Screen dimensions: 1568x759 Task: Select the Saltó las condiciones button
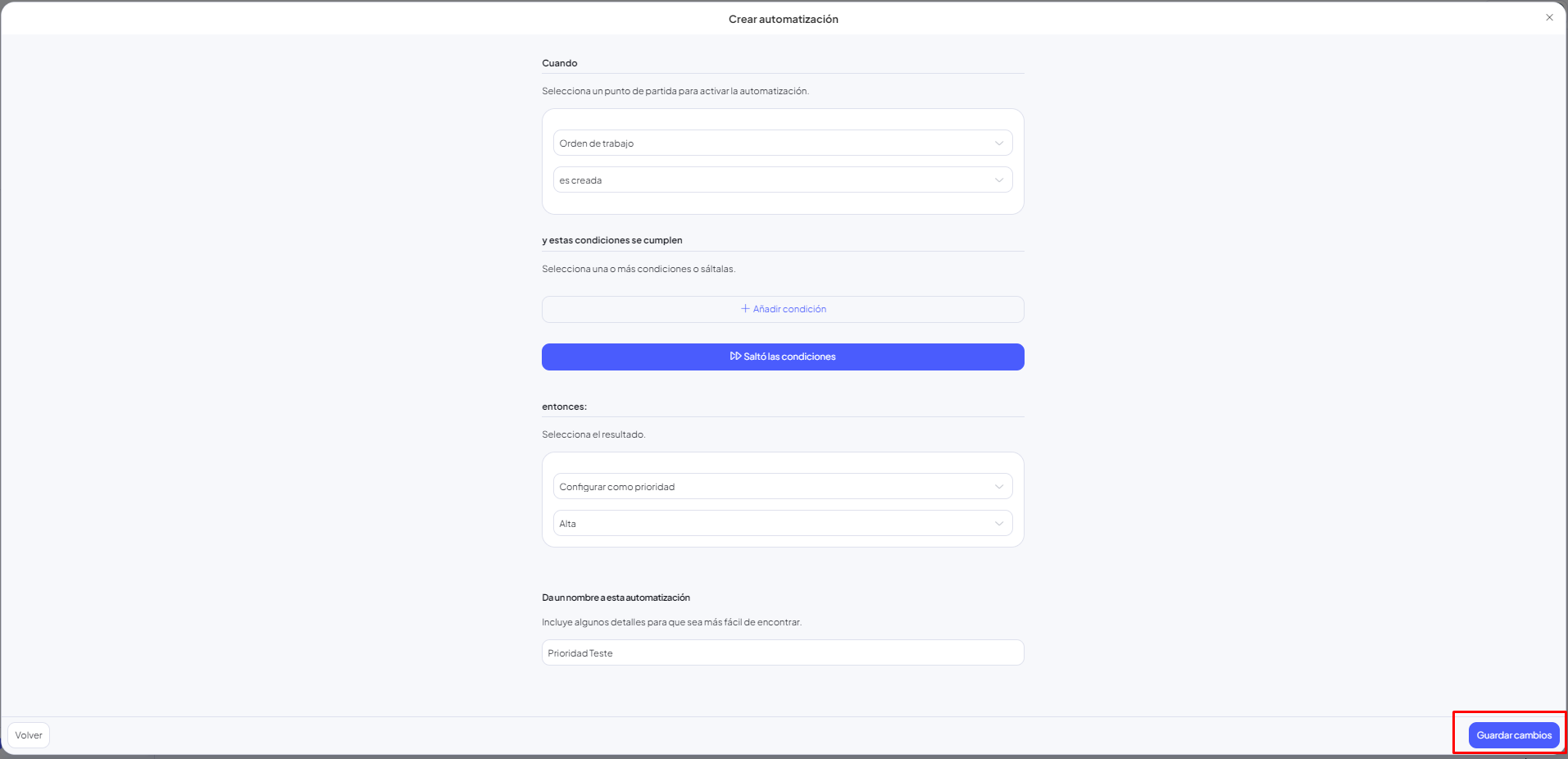tap(783, 357)
